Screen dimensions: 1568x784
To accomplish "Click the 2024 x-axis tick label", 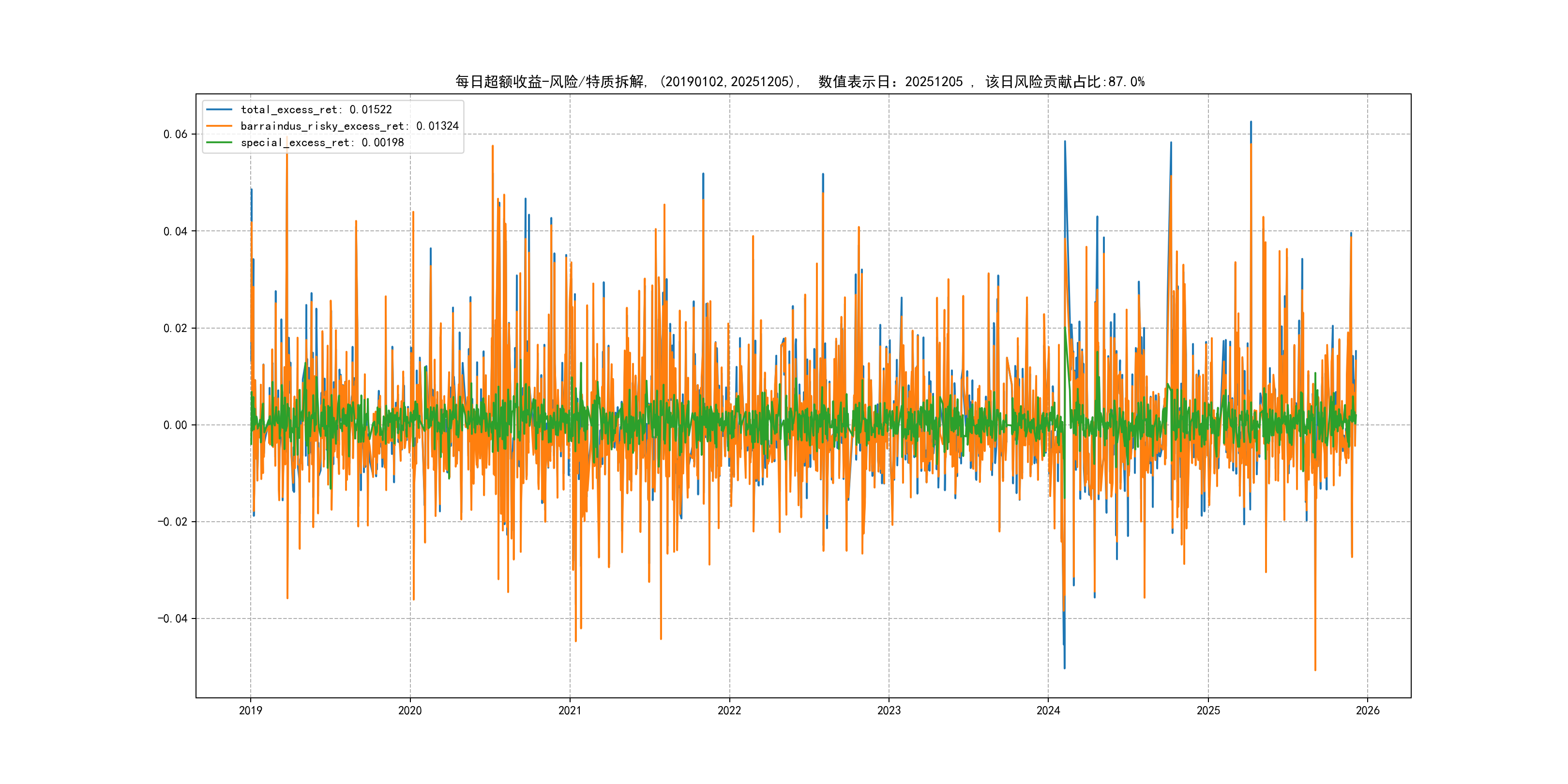I will [x=1048, y=710].
